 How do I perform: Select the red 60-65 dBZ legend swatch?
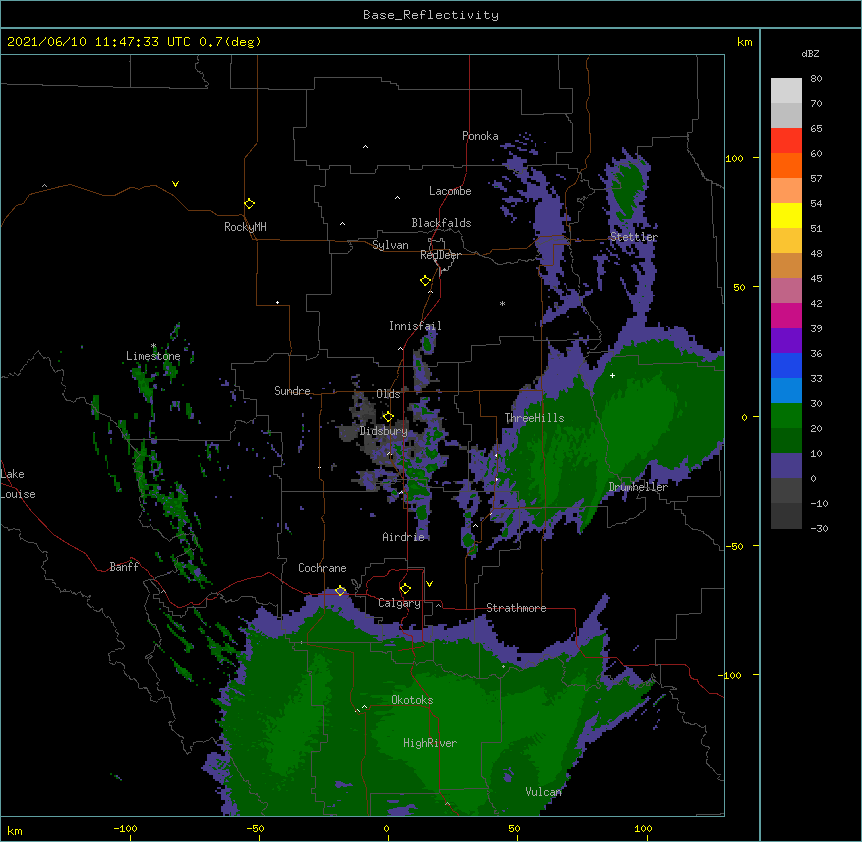click(786, 140)
